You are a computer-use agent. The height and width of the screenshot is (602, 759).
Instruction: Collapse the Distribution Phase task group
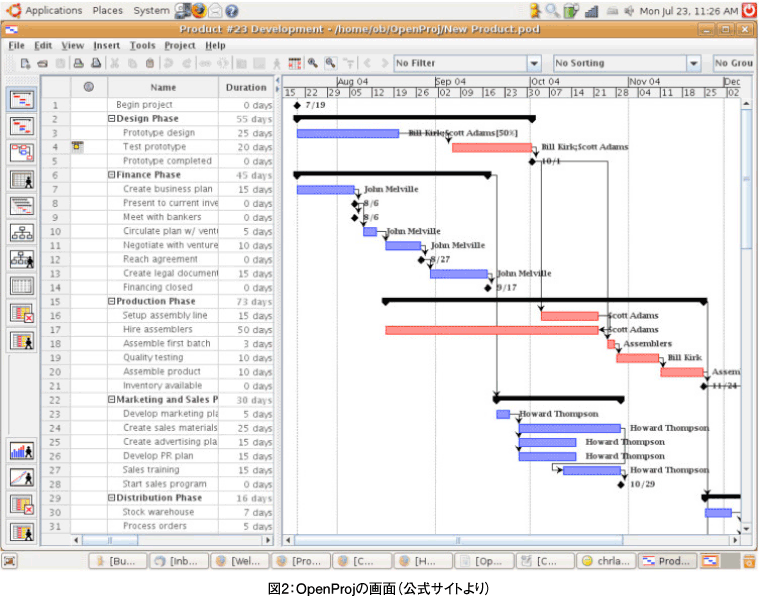111,498
